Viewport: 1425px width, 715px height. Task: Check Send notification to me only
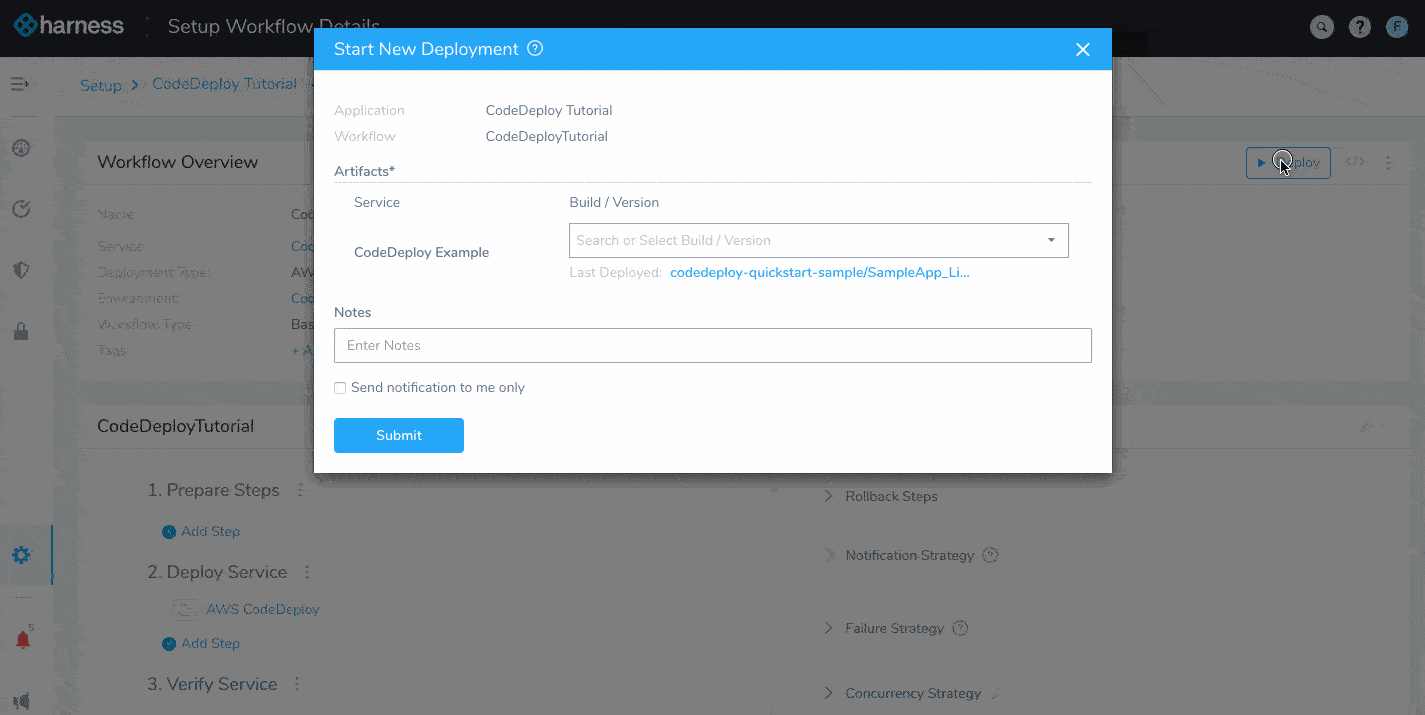point(340,388)
